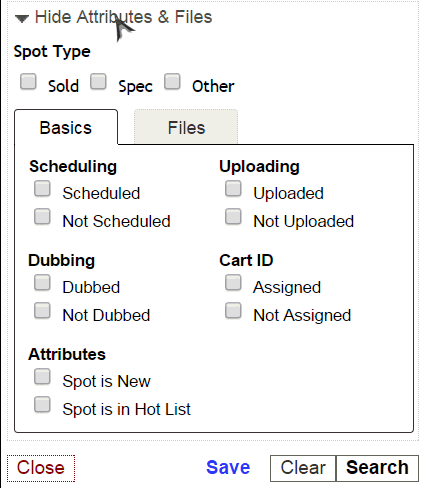Tick the Not Scheduled checkbox

pyautogui.click(x=42, y=217)
